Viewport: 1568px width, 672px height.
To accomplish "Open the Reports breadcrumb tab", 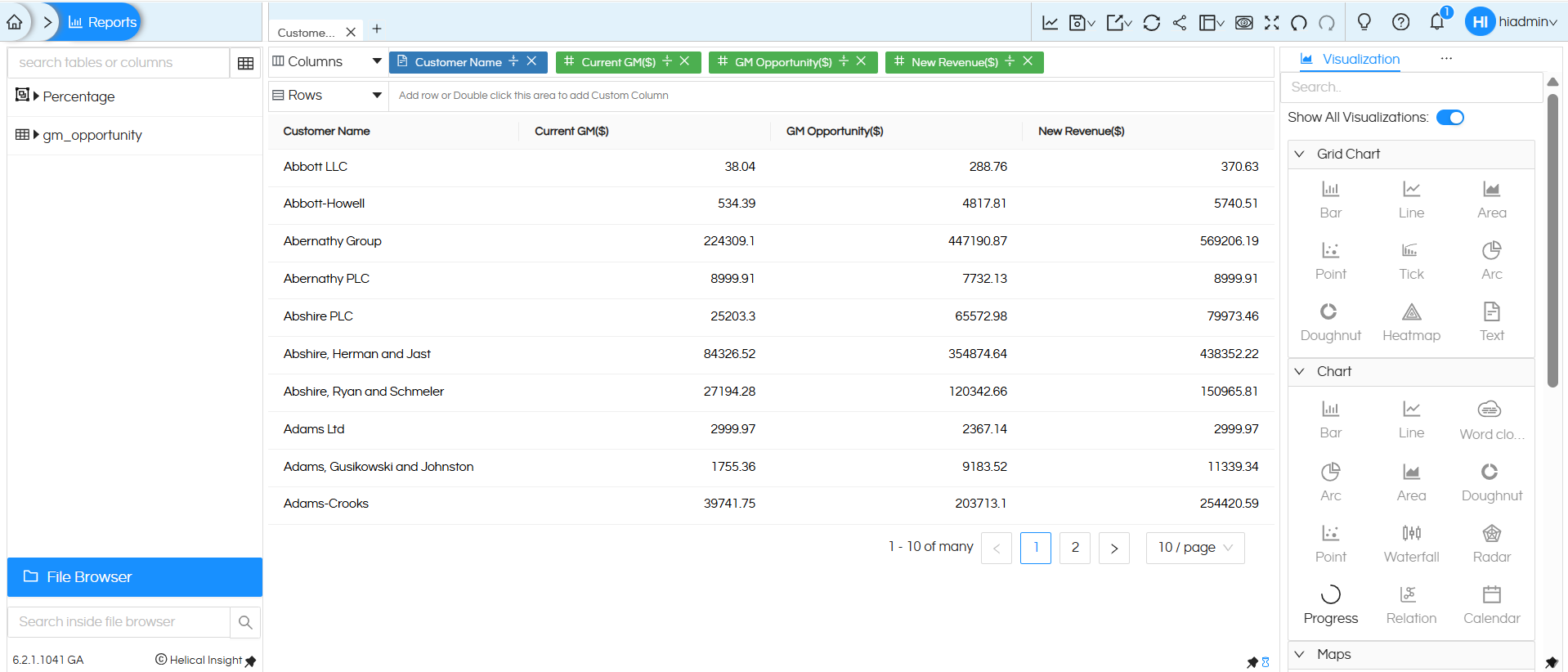I will 102,22.
